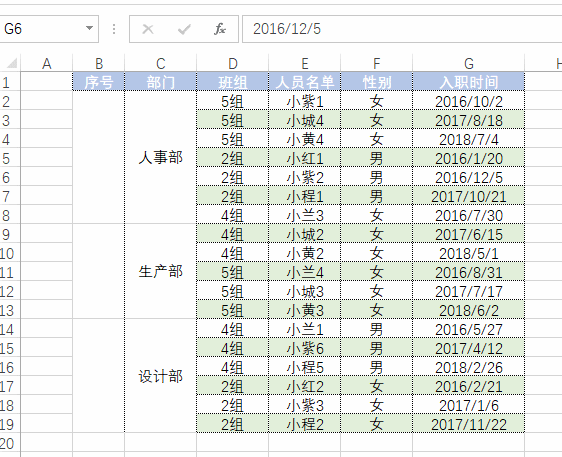Image resolution: width=562 pixels, height=457 pixels.
Task: Select all cells via corner triangle
Action: click(x=12, y=63)
